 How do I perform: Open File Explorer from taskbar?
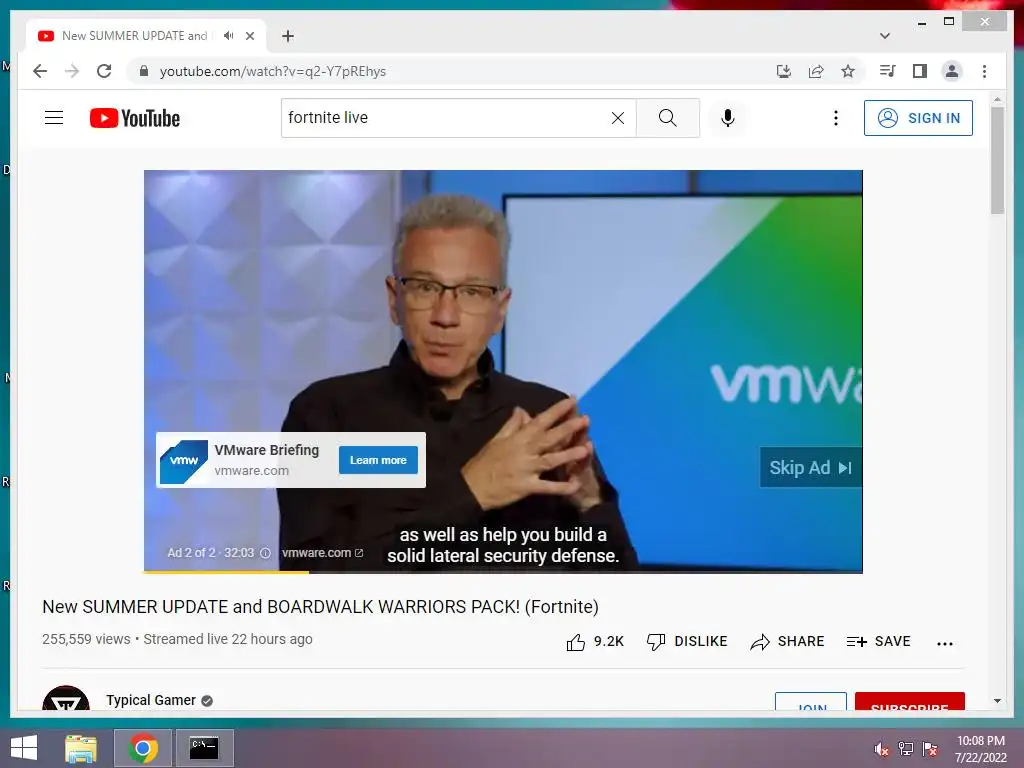81,748
